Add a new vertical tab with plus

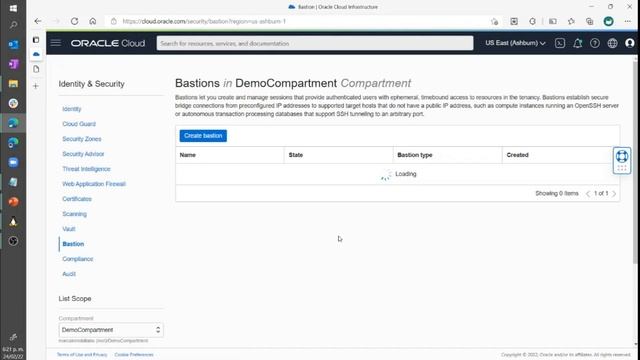click(36, 86)
